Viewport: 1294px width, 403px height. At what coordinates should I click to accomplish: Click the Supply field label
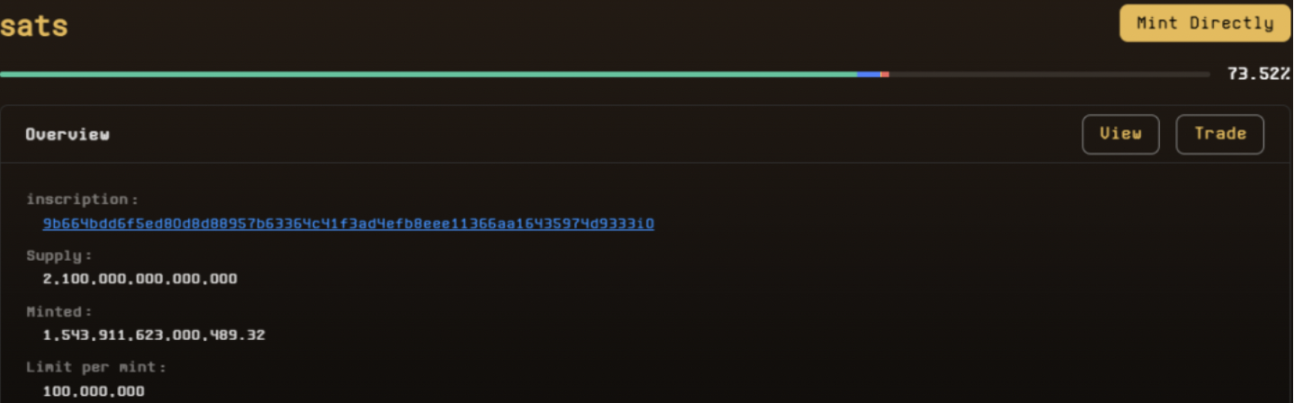(59, 255)
